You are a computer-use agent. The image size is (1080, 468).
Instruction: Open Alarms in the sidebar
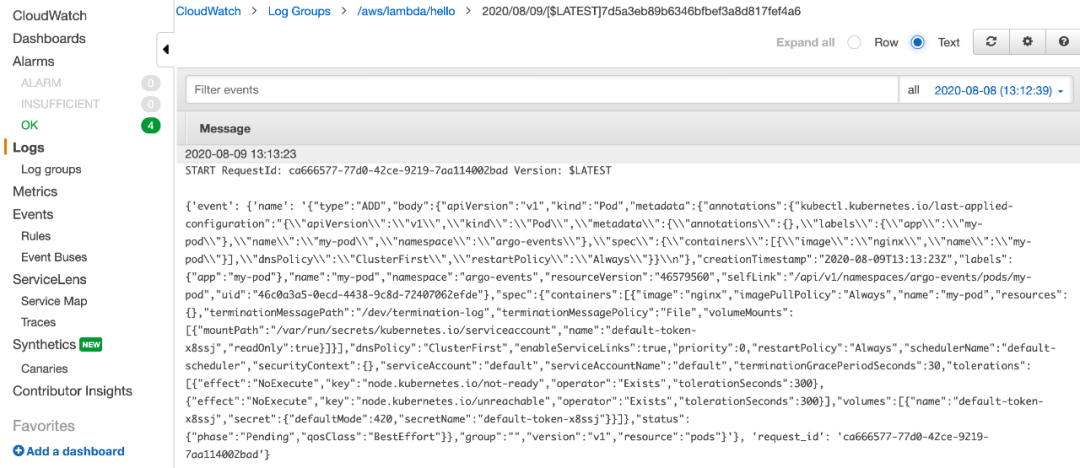pos(33,61)
